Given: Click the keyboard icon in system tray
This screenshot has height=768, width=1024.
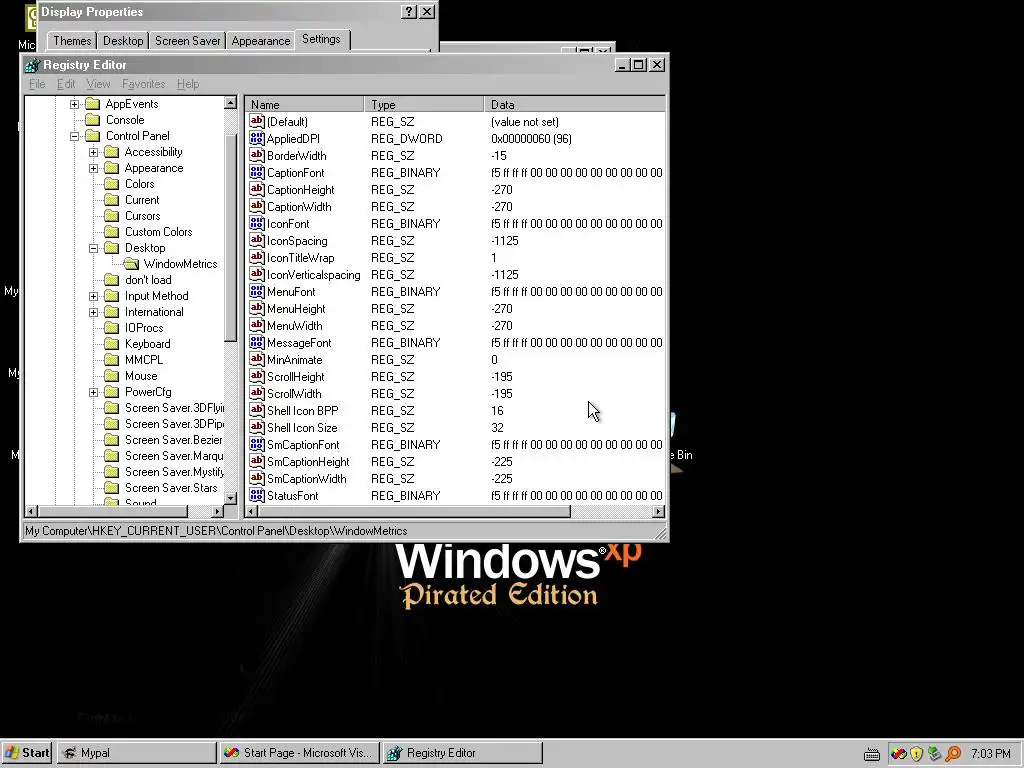Looking at the screenshot, I should (871, 754).
